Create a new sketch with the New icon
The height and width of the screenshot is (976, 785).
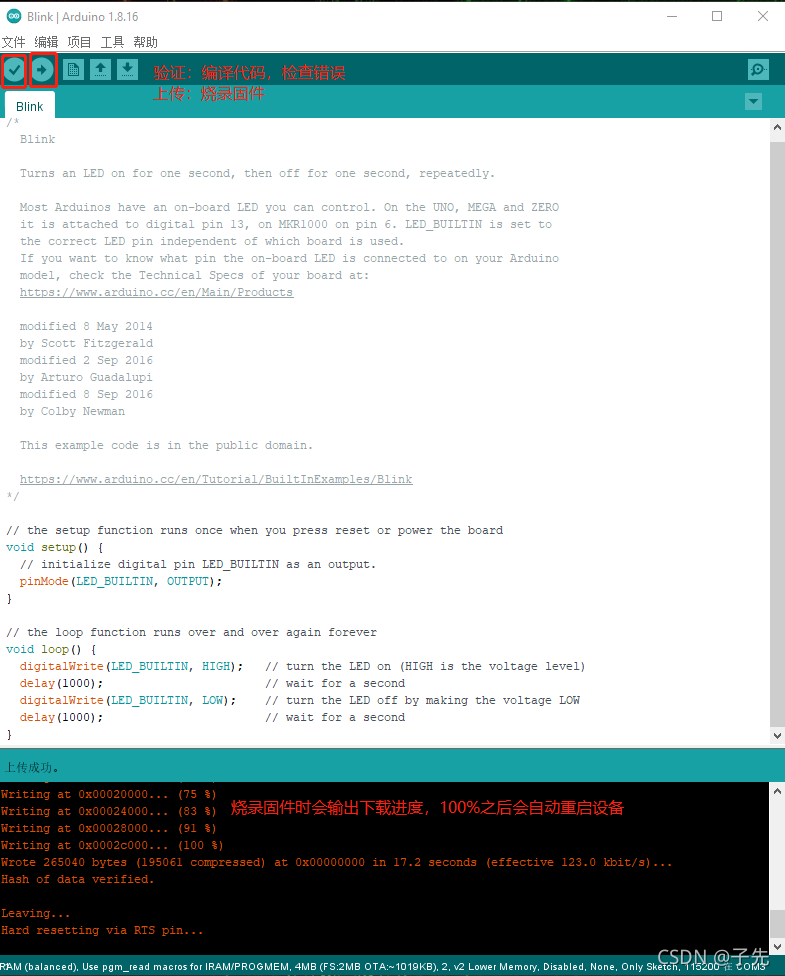click(x=73, y=70)
